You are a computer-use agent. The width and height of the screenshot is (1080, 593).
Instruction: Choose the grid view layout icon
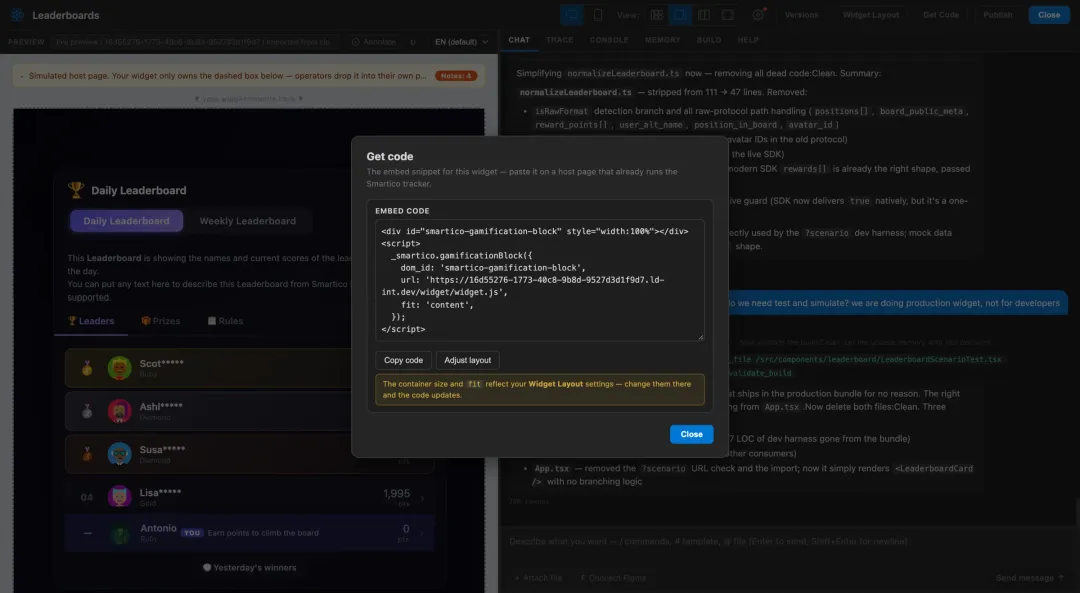click(656, 14)
